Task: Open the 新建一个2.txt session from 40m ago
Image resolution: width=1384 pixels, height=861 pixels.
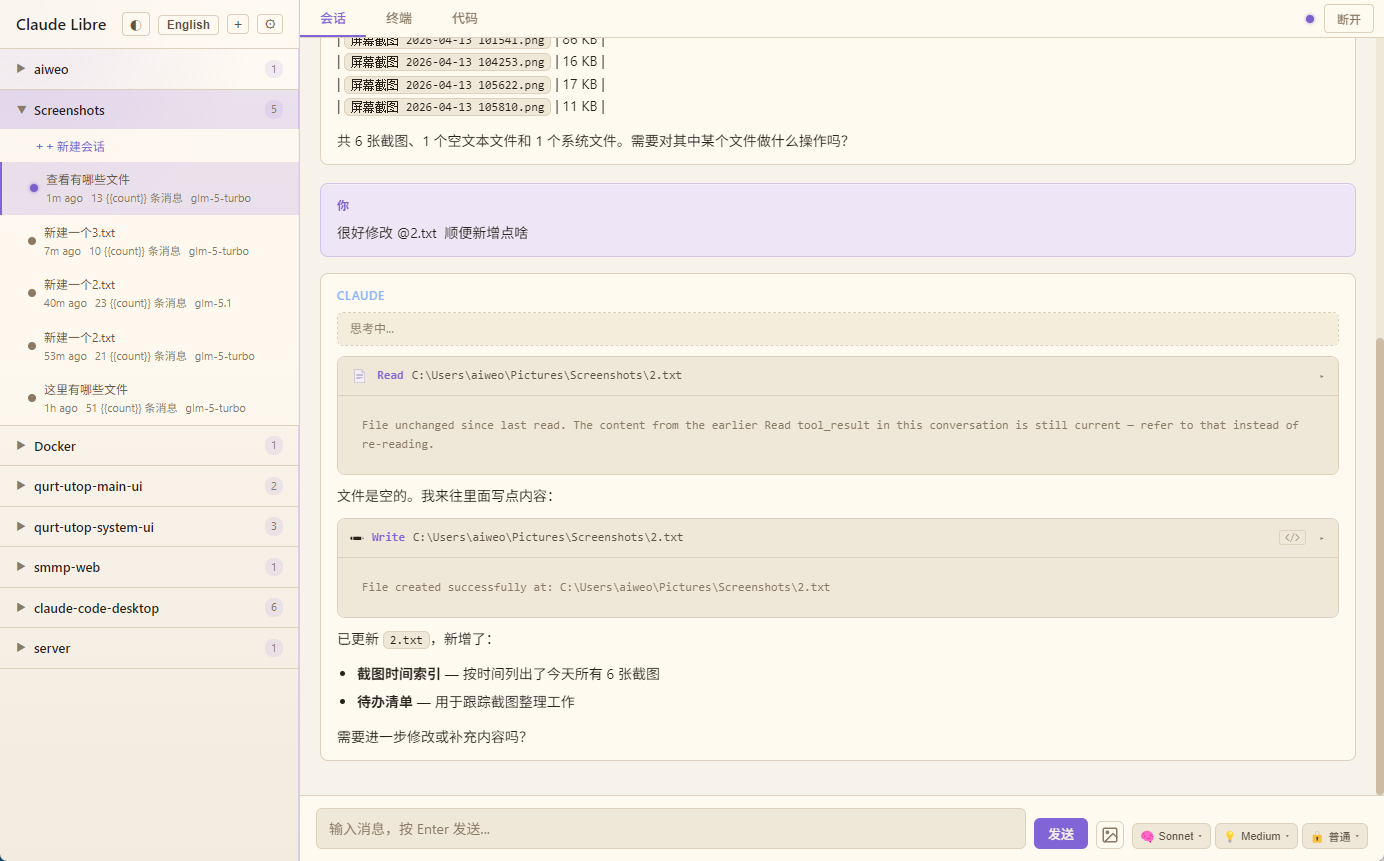Action: (149, 293)
